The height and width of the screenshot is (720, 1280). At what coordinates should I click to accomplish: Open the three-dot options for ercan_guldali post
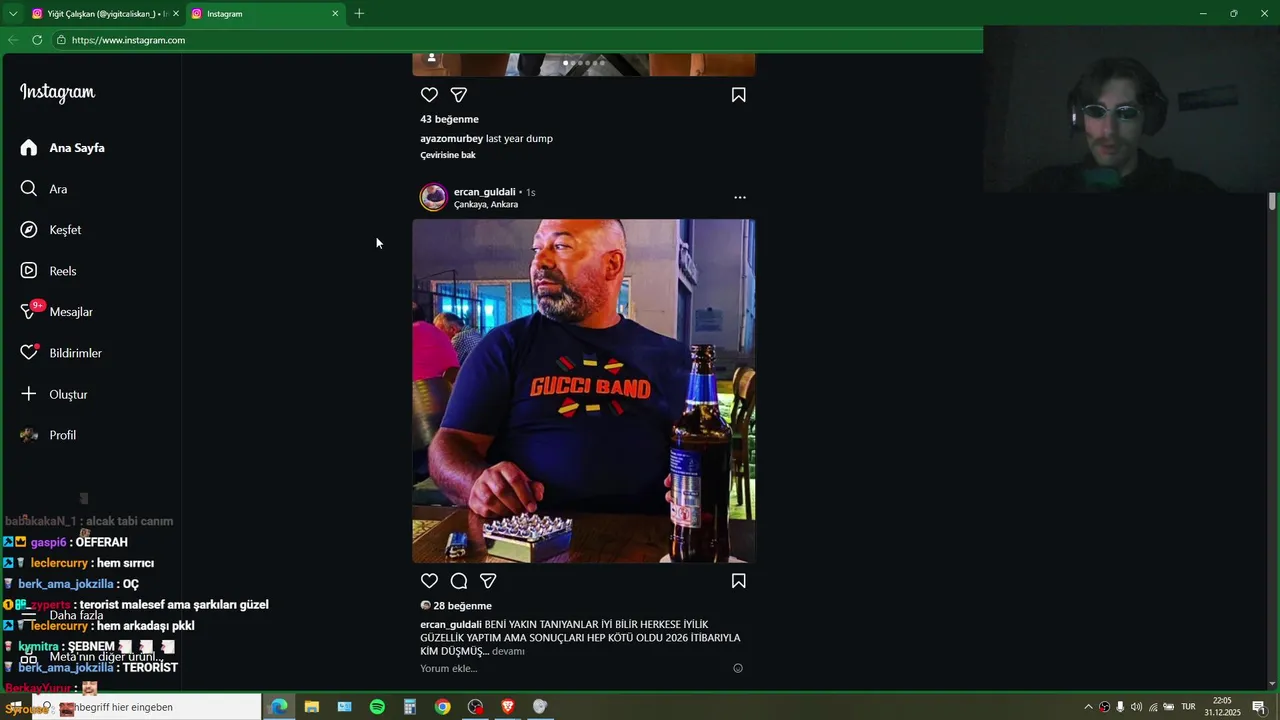(740, 197)
